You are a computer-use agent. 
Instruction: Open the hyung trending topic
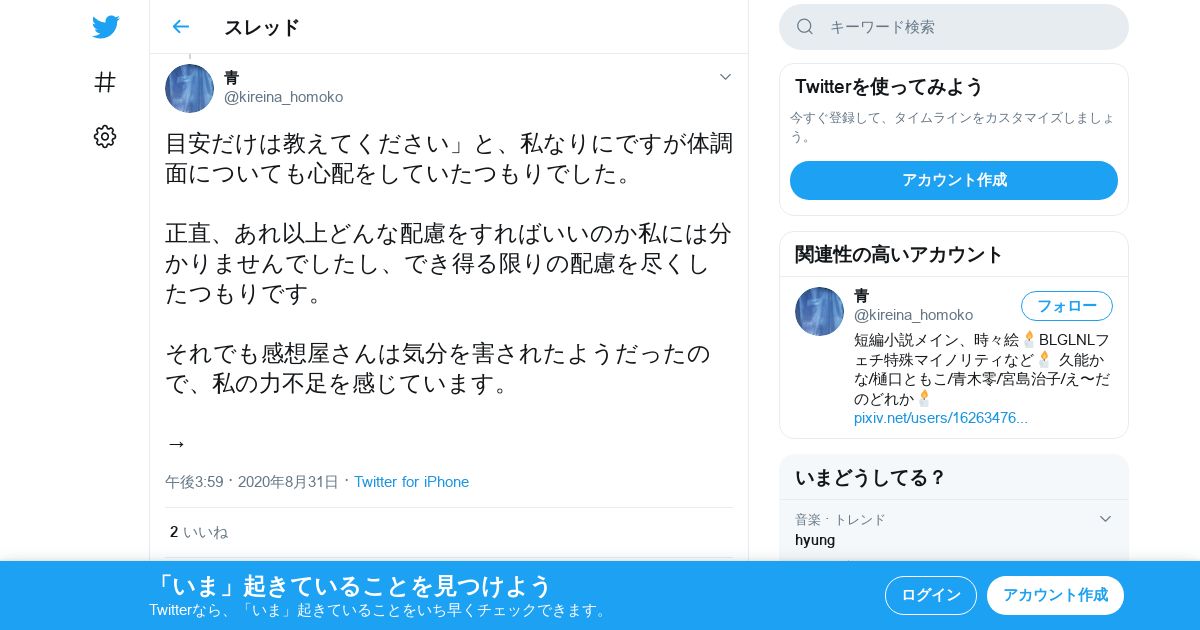tap(815, 540)
